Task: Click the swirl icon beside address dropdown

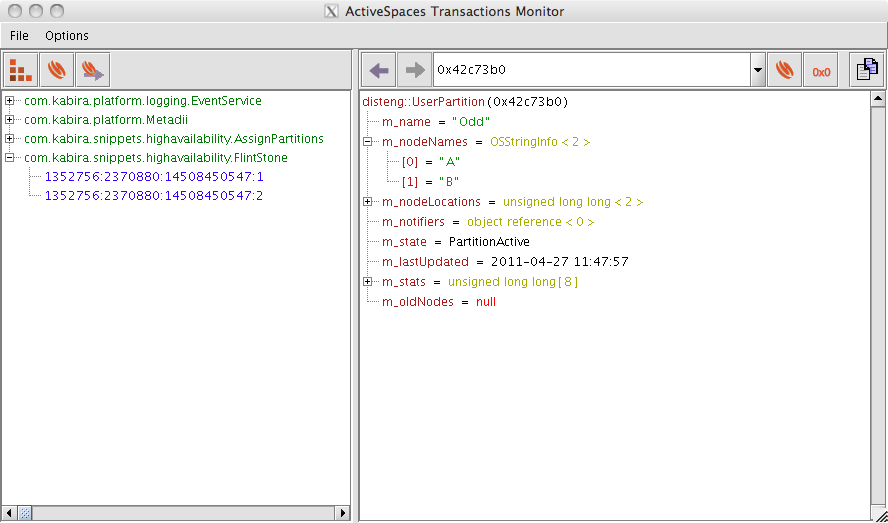Action: 785,70
